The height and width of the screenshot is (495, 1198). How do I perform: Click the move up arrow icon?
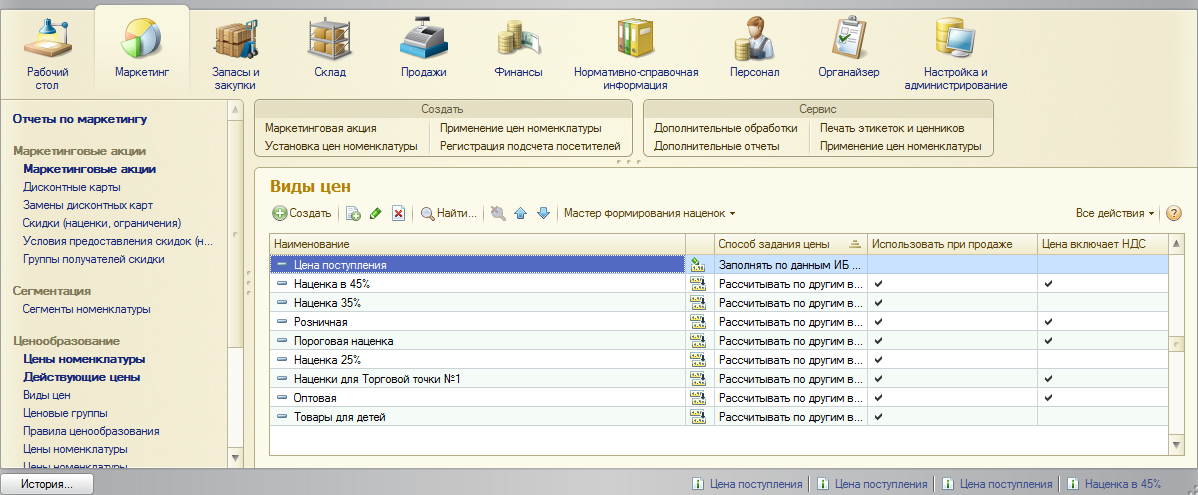520,213
